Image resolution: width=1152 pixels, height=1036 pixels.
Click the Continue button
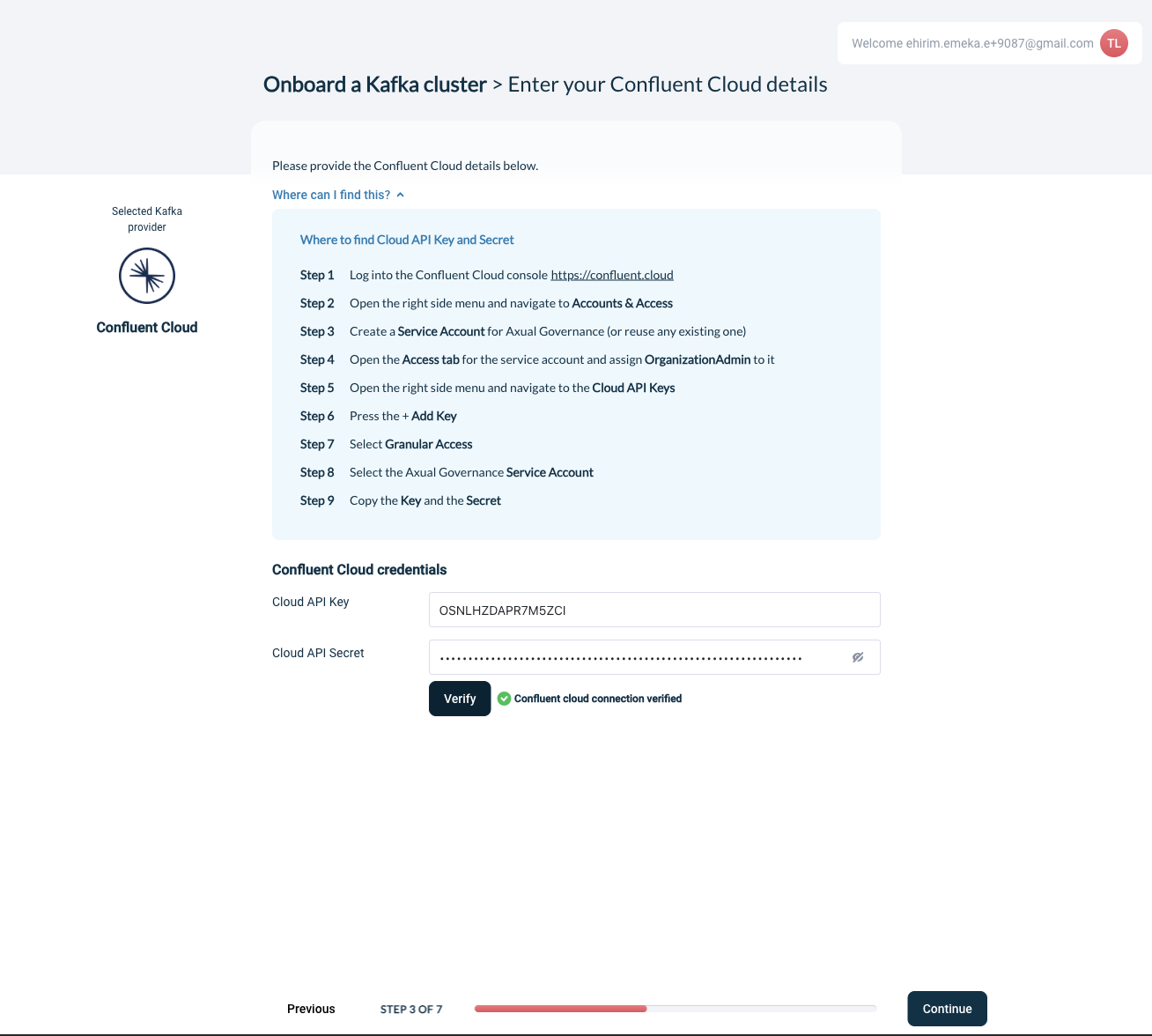point(947,1009)
